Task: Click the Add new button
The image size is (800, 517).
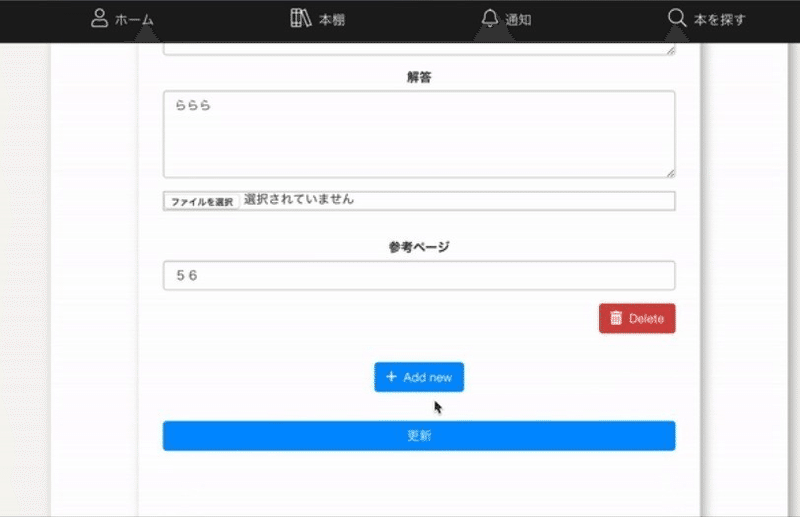Action: pos(419,377)
